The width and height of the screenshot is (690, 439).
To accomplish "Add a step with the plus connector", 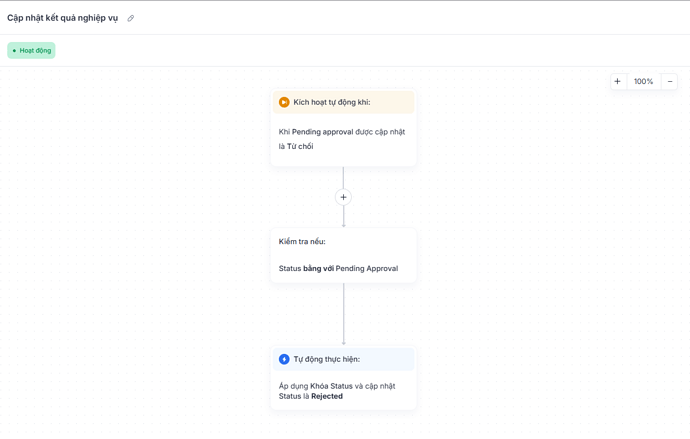I will tap(343, 197).
